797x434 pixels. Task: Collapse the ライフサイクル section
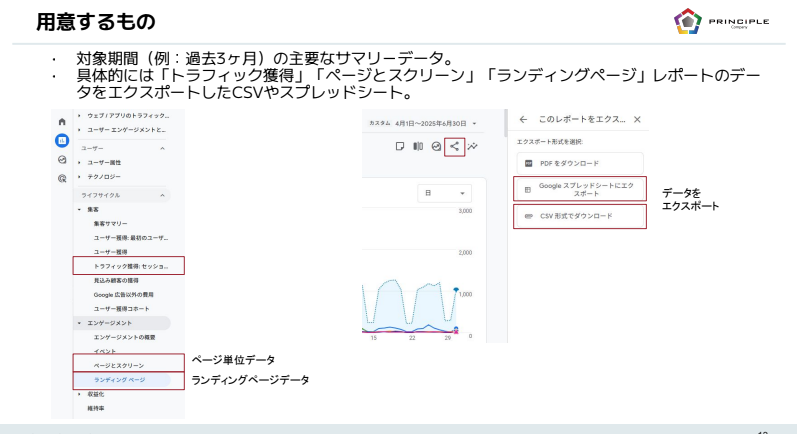pos(162,195)
